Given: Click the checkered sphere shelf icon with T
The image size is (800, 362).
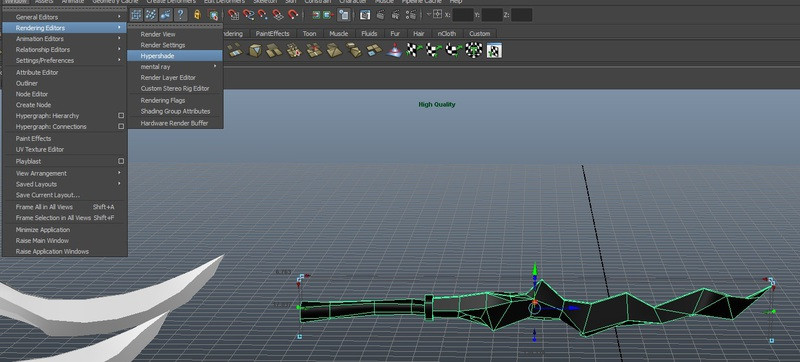Looking at the screenshot, I should [x=474, y=50].
